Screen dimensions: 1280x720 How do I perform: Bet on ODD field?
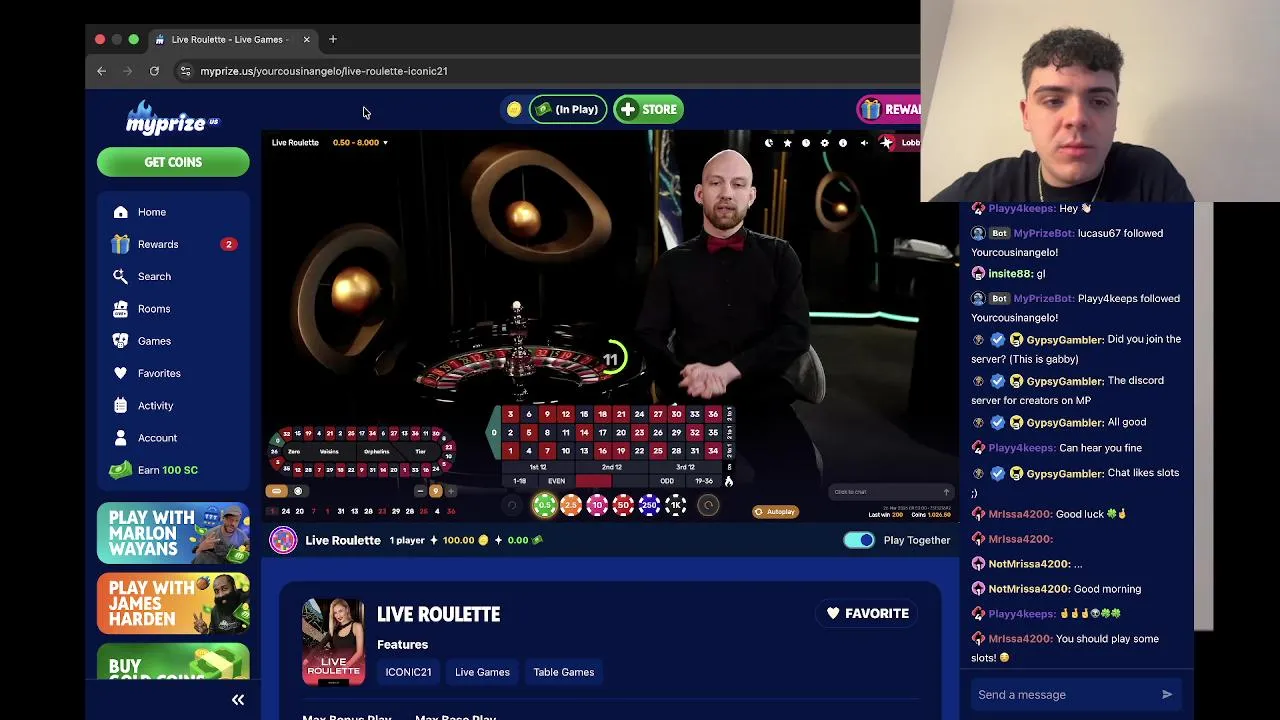point(667,481)
